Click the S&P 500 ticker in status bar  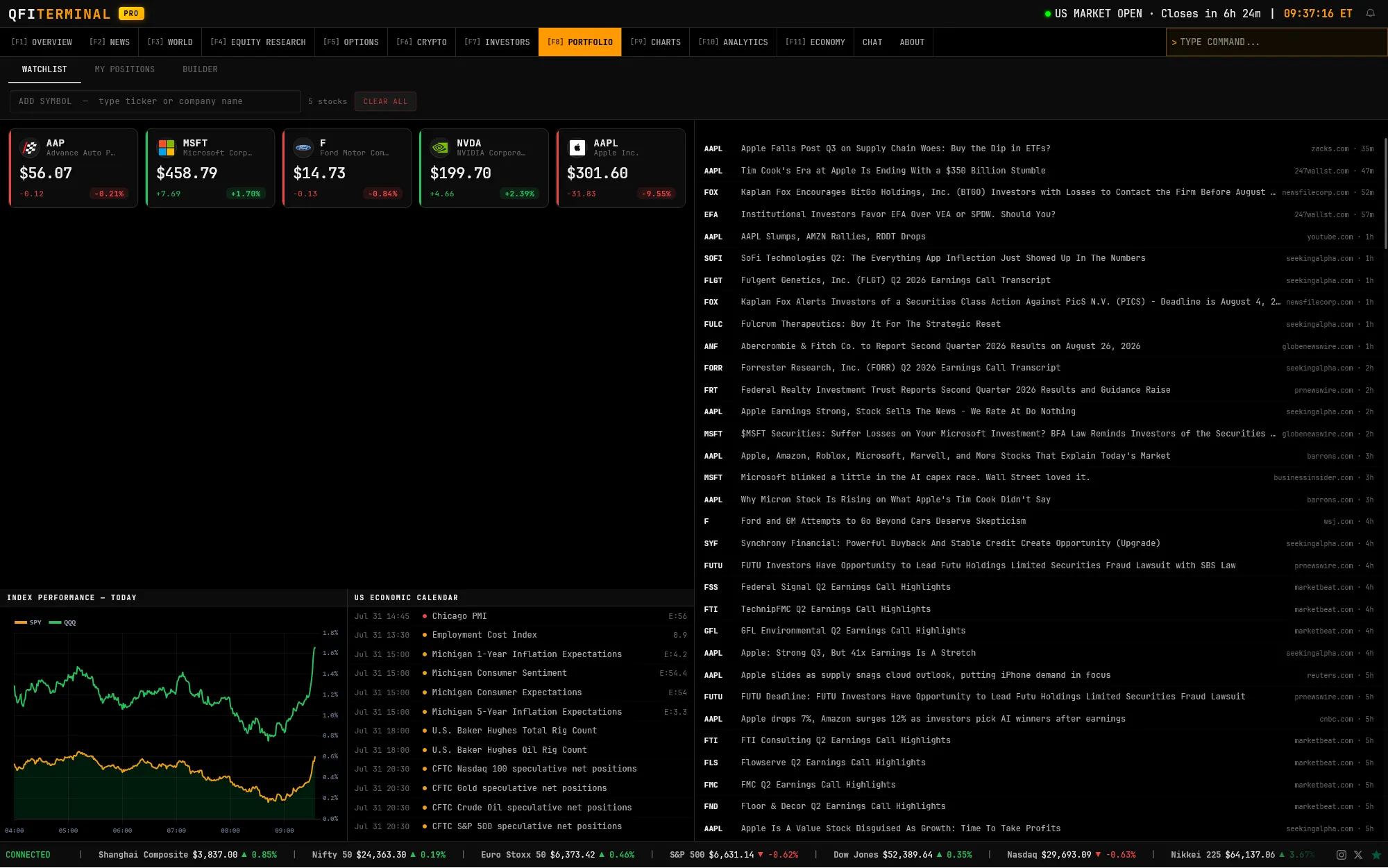(734, 855)
